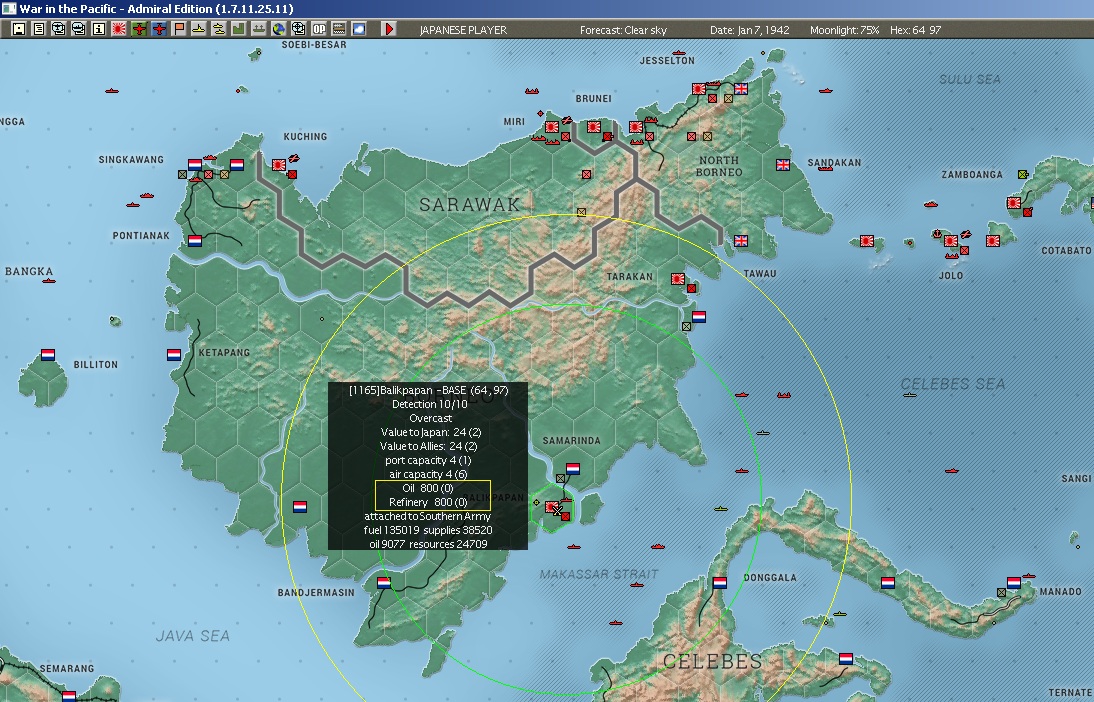The image size is (1094, 702).
Task: Select British flag base near Sandakan
Action: click(783, 165)
